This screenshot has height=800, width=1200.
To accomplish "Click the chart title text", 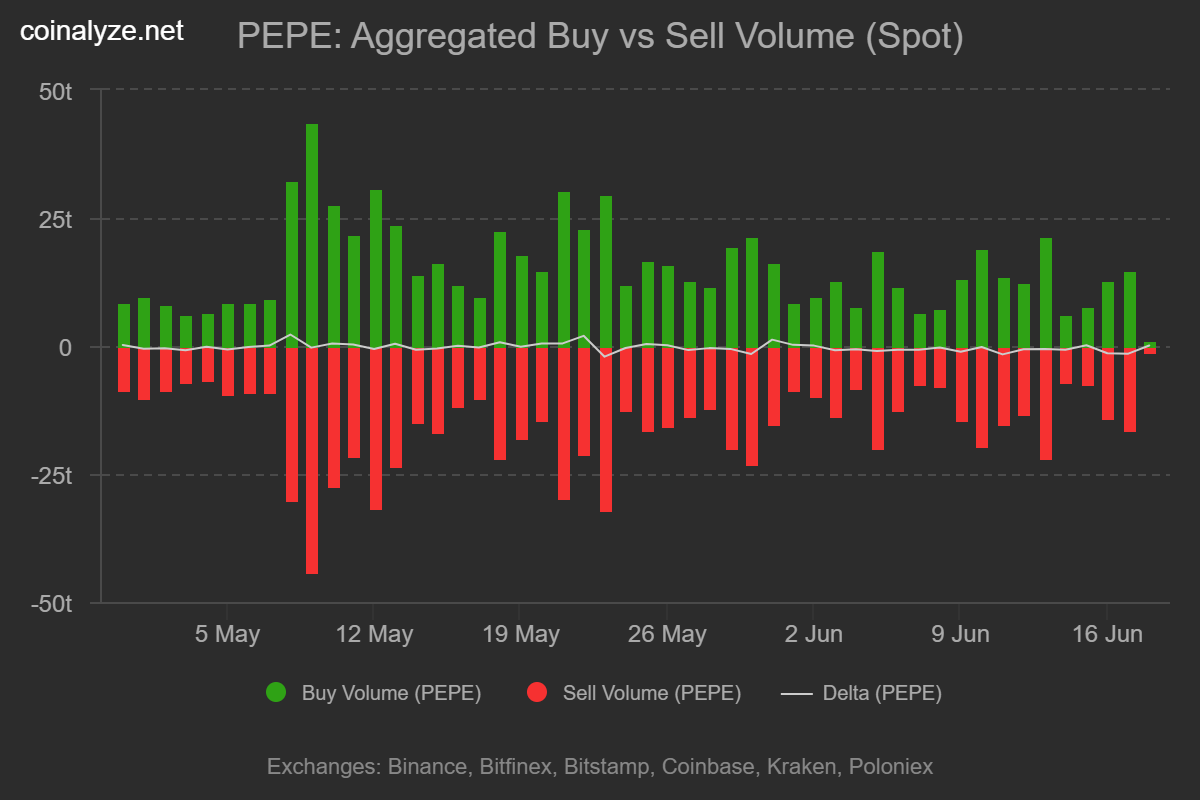I will point(600,37).
